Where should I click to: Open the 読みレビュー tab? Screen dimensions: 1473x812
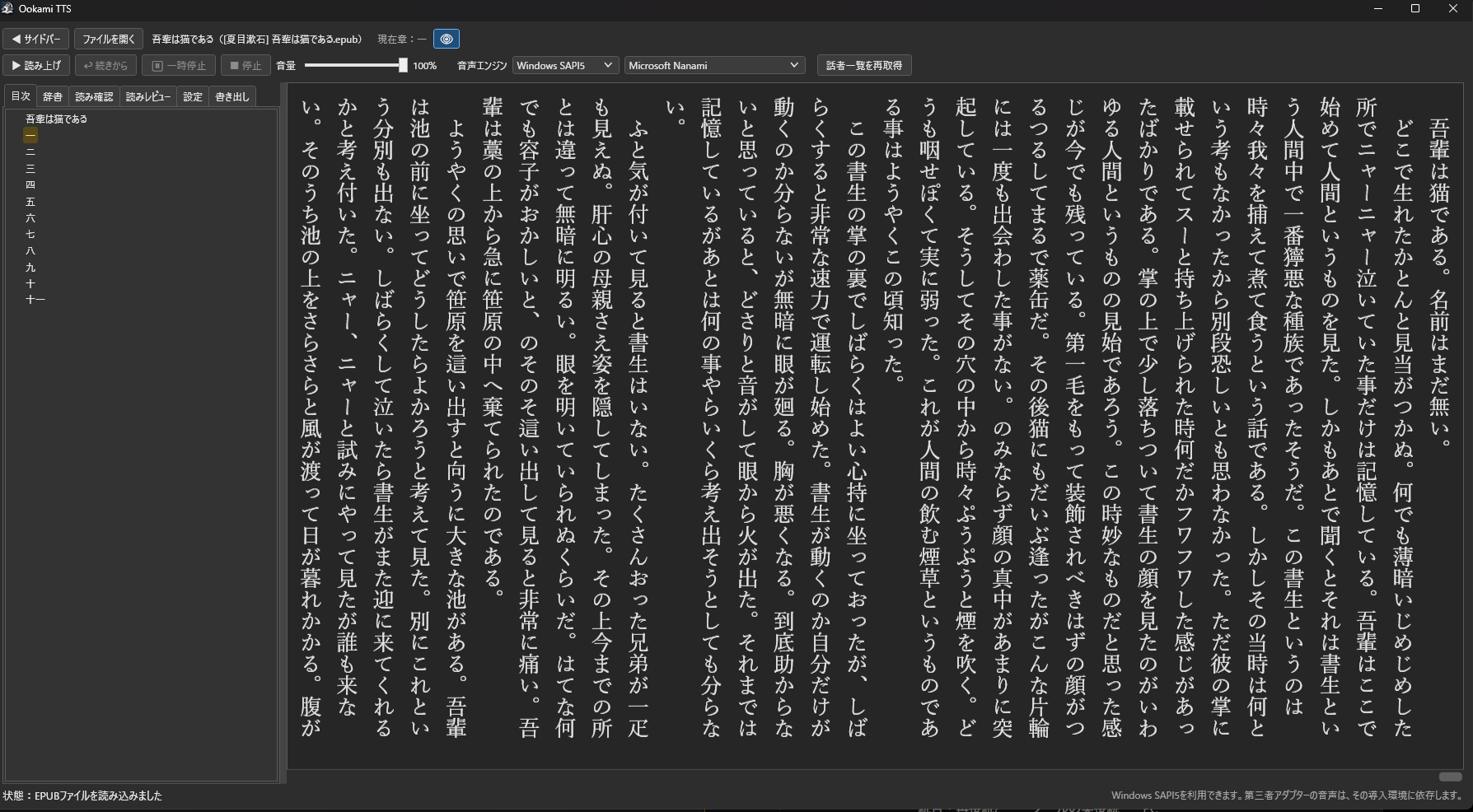(148, 97)
